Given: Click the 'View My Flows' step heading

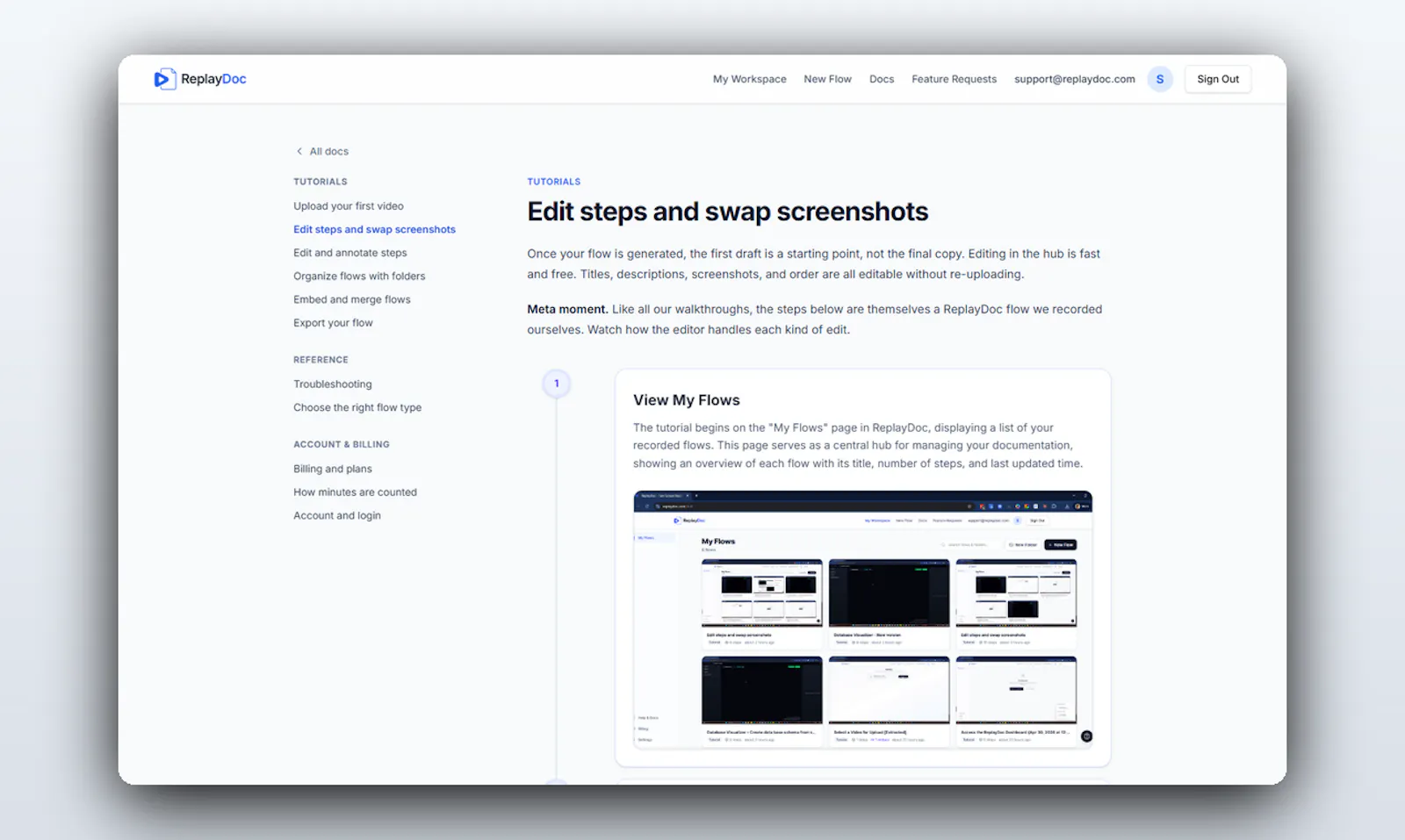Looking at the screenshot, I should click(687, 400).
